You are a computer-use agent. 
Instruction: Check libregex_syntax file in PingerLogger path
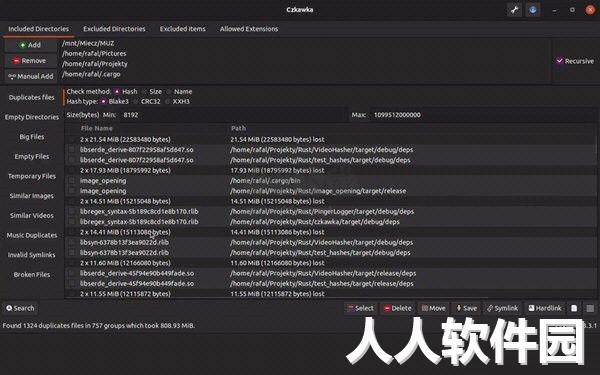[72, 211]
